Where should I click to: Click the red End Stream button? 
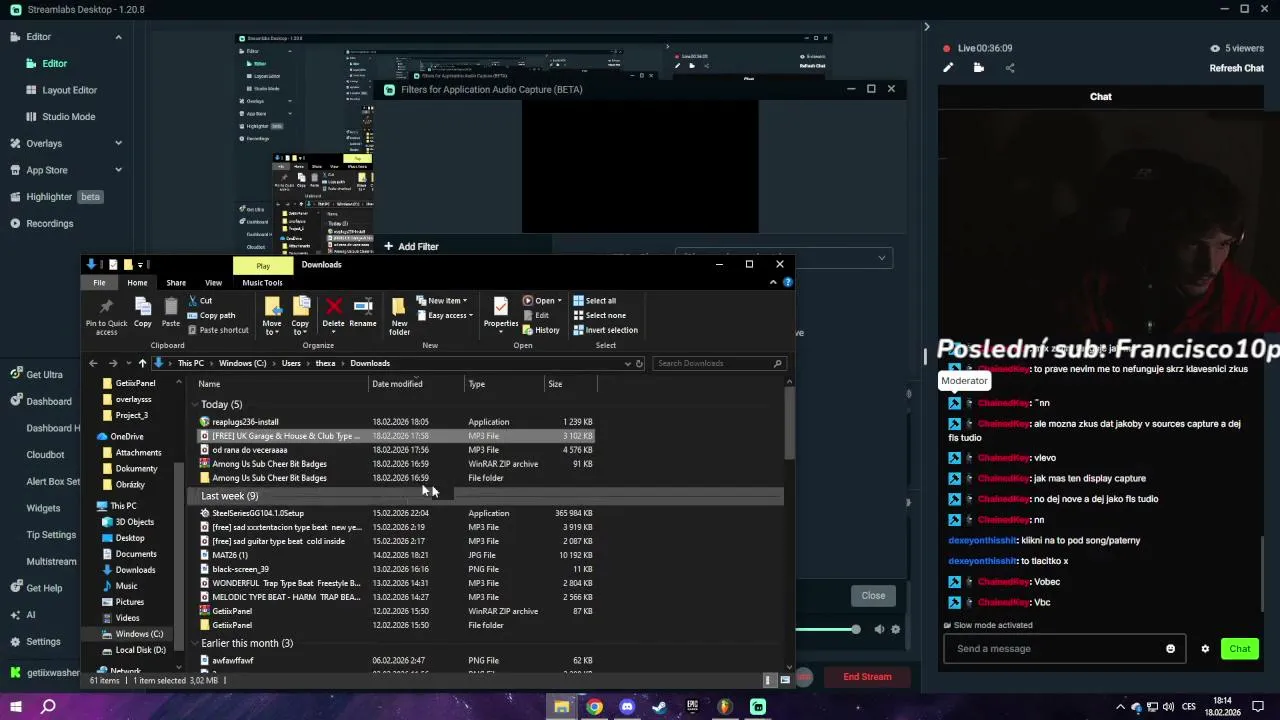867,677
